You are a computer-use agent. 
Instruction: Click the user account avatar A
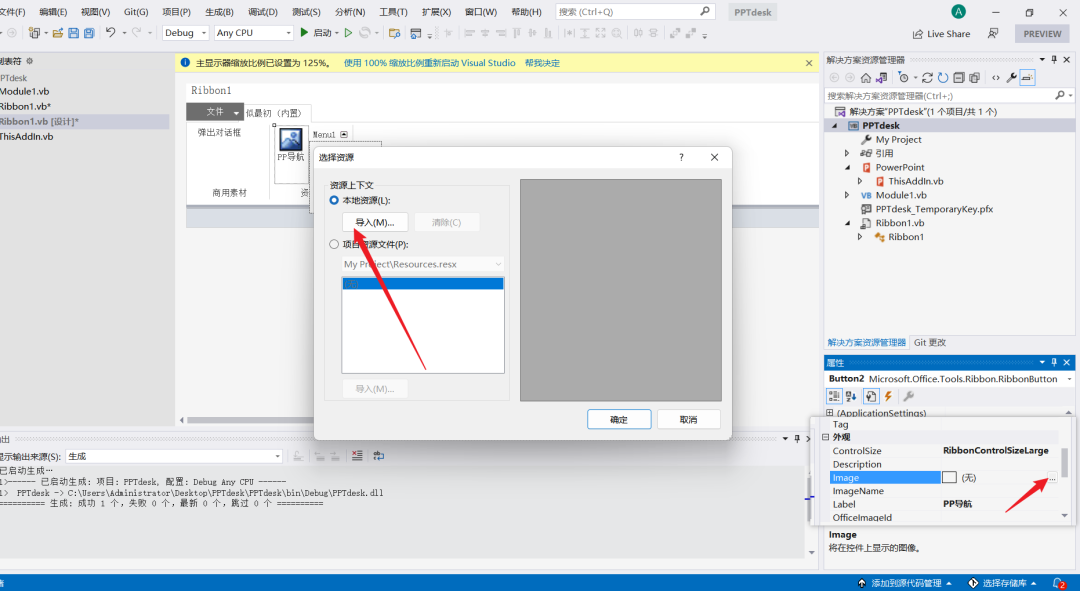pos(958,12)
